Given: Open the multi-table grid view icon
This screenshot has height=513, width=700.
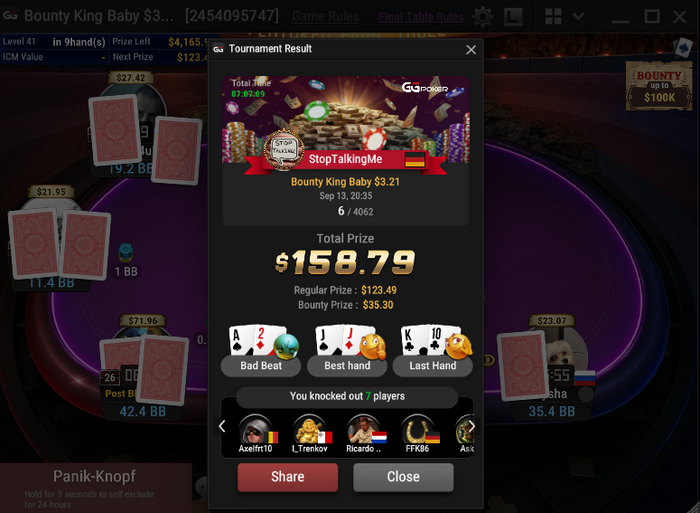Looking at the screenshot, I should point(553,17).
